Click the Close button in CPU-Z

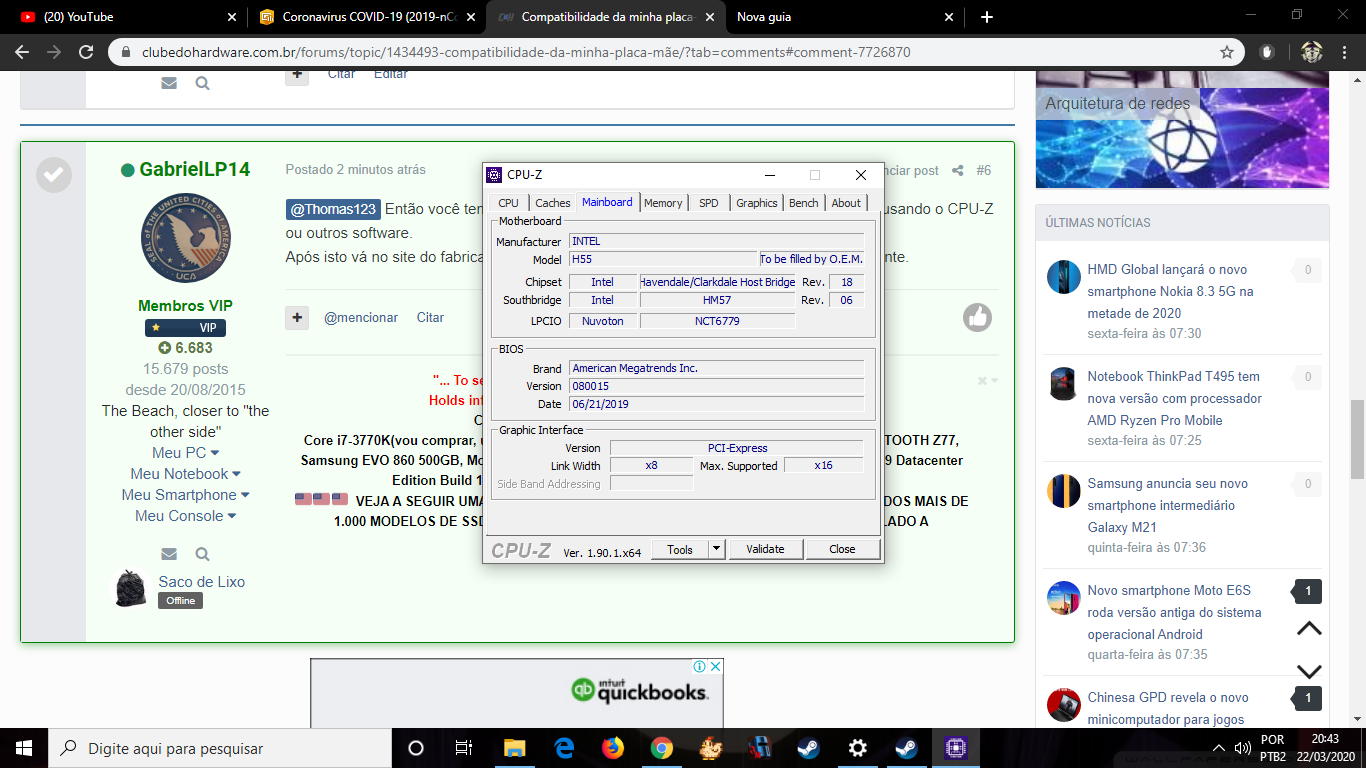tap(842, 549)
